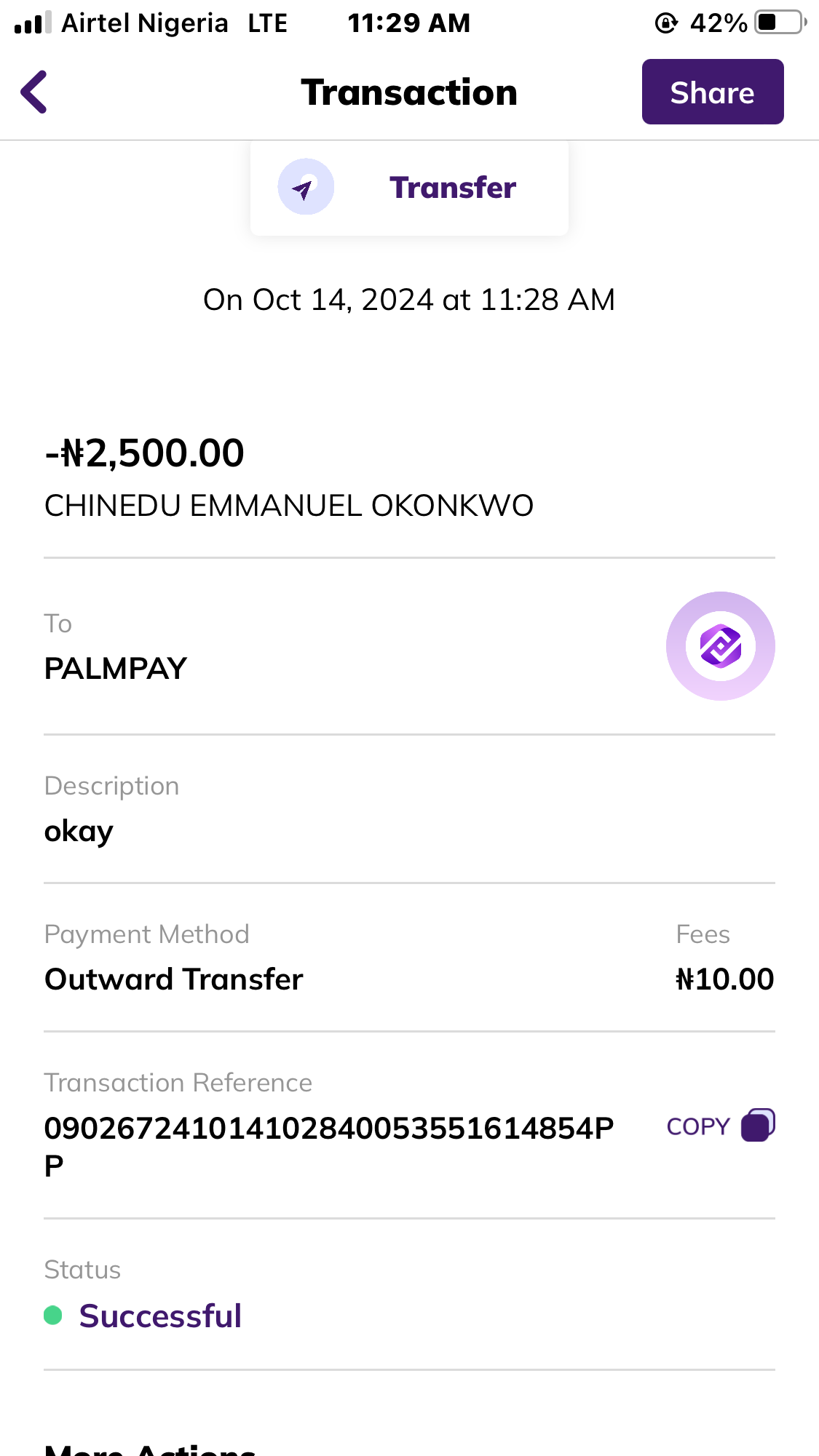
Task: Tap the paper plane Transfer icon
Action: click(306, 187)
